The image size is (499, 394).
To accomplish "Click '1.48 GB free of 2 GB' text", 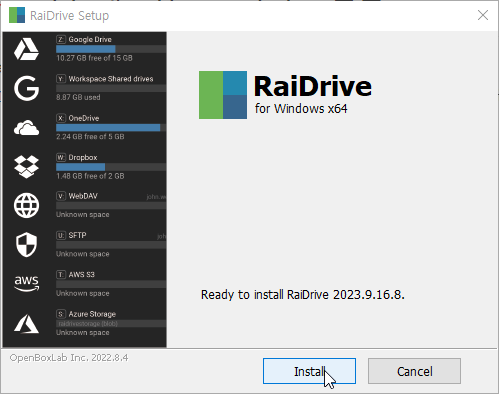I will 90,176.
